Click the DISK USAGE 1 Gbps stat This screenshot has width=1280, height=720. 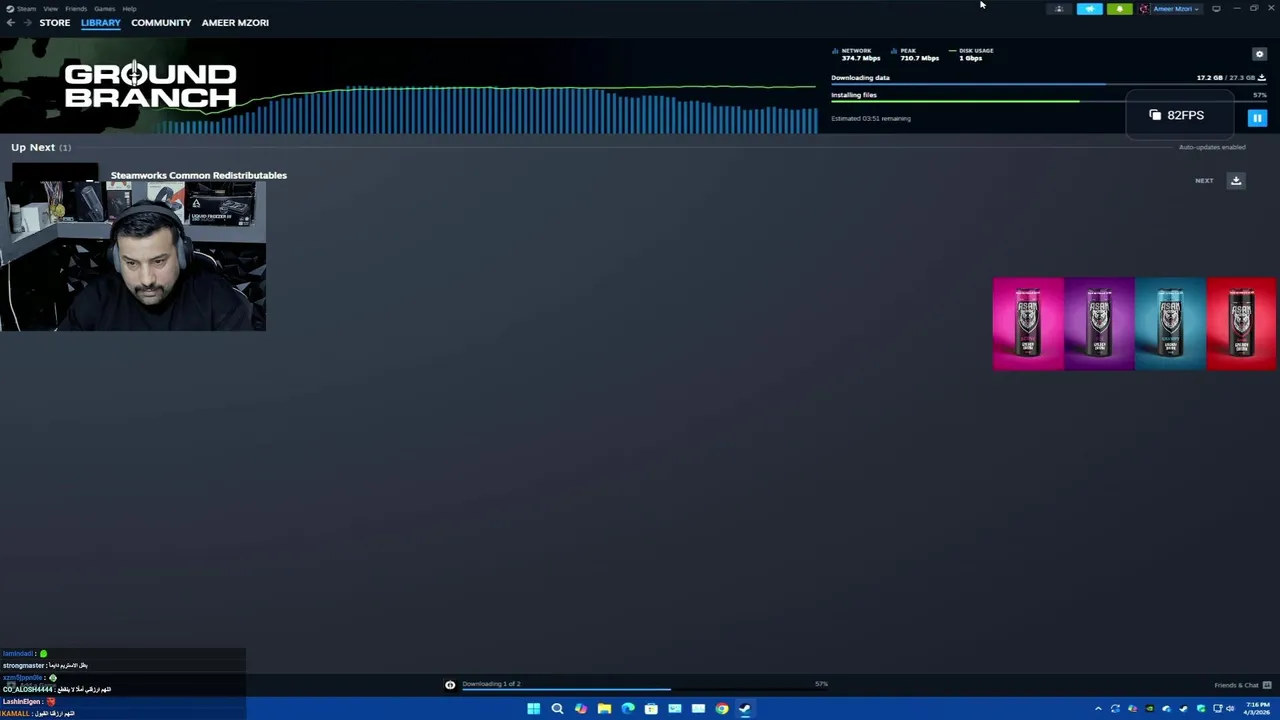click(x=971, y=54)
